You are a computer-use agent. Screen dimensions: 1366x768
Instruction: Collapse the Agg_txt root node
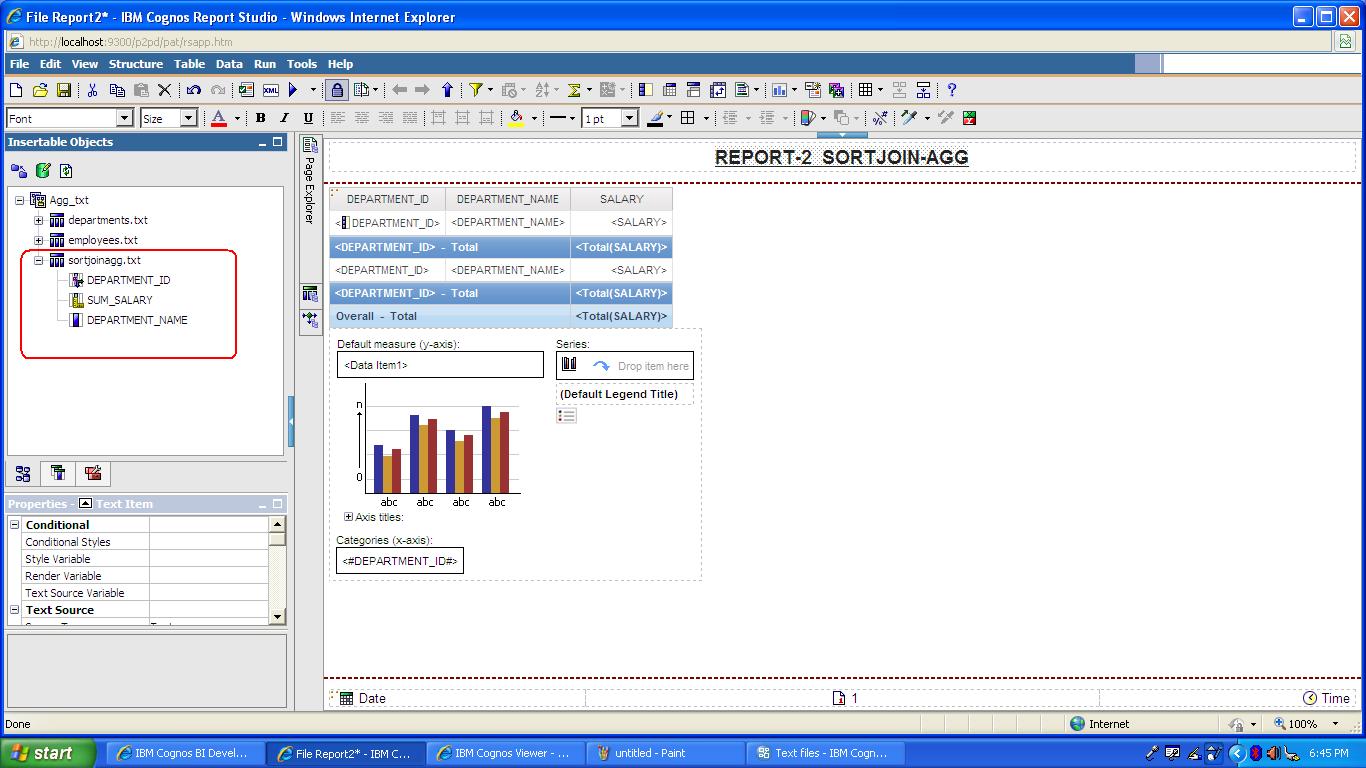(x=19, y=200)
